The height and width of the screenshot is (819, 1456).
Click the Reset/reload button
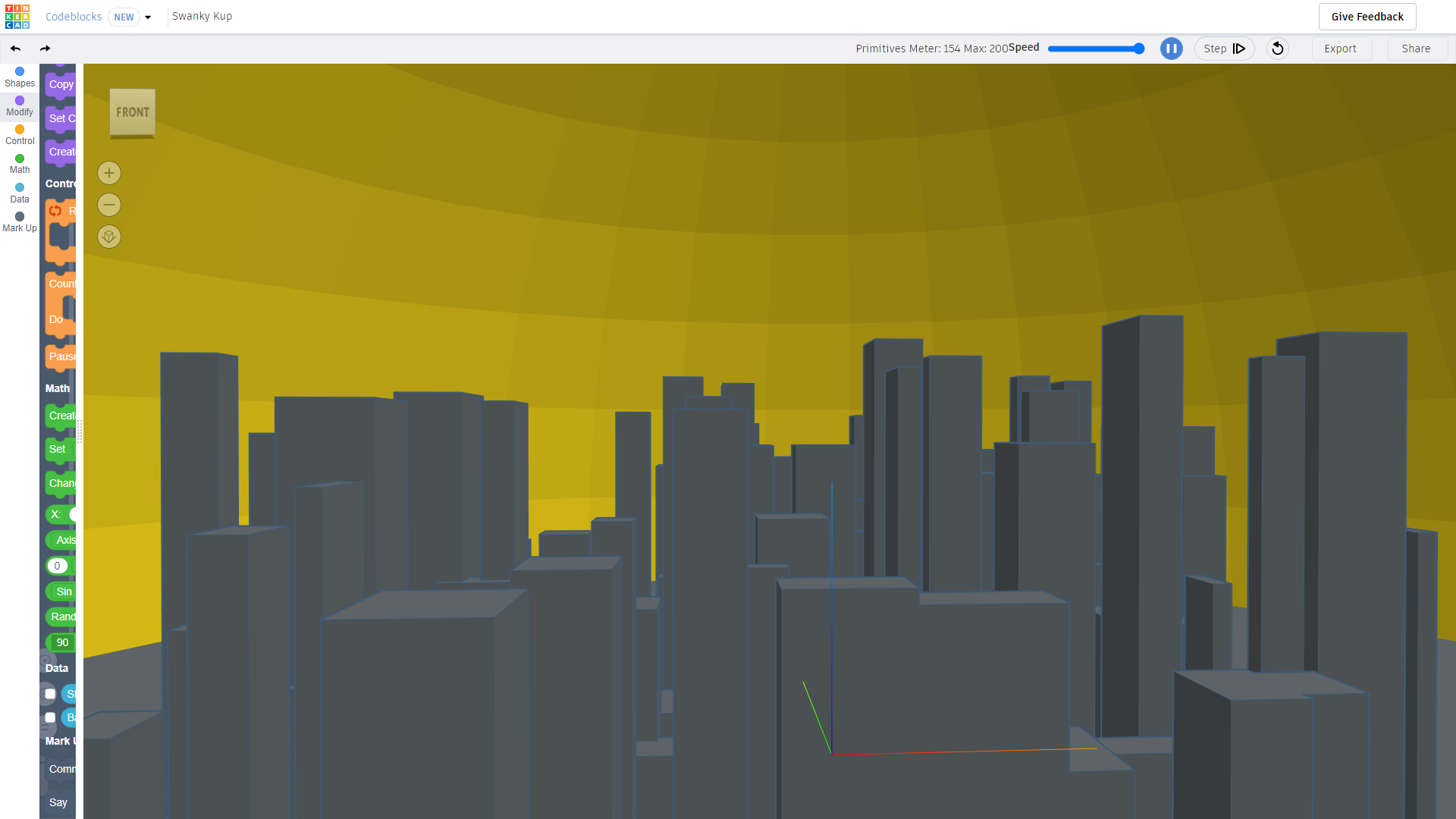coord(1278,48)
